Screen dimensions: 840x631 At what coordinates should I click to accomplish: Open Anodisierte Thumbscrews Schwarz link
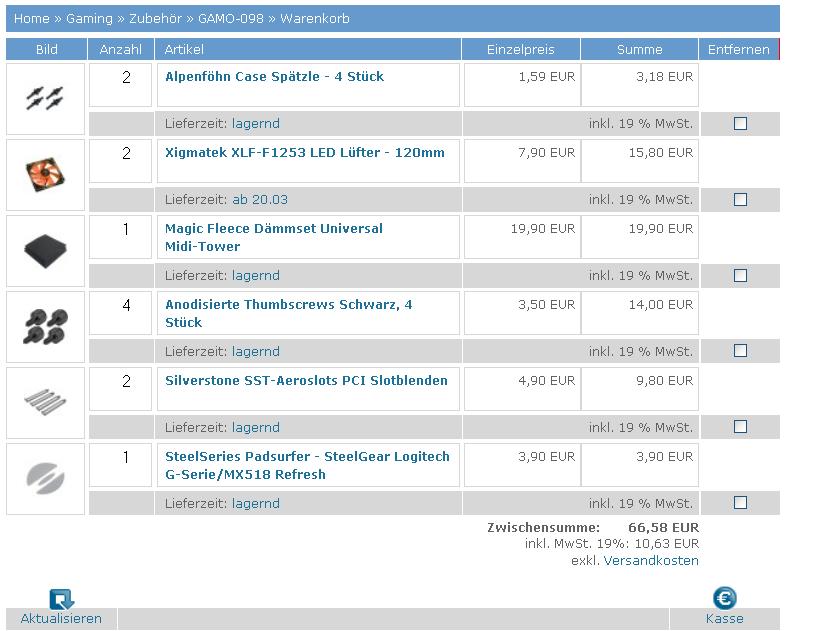tap(288, 313)
